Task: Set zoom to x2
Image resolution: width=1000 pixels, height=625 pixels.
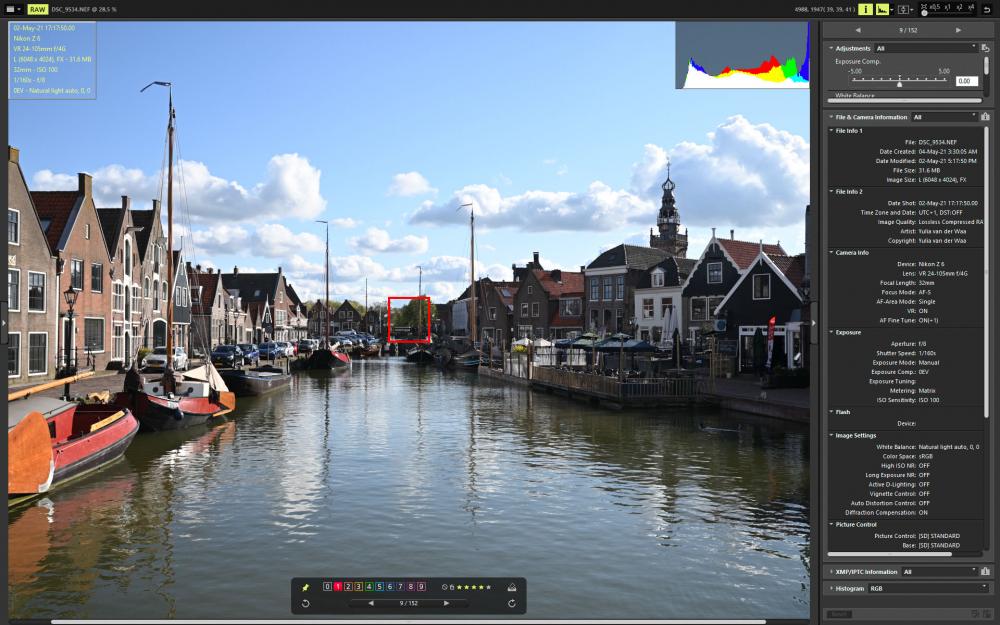Action: pos(959,8)
